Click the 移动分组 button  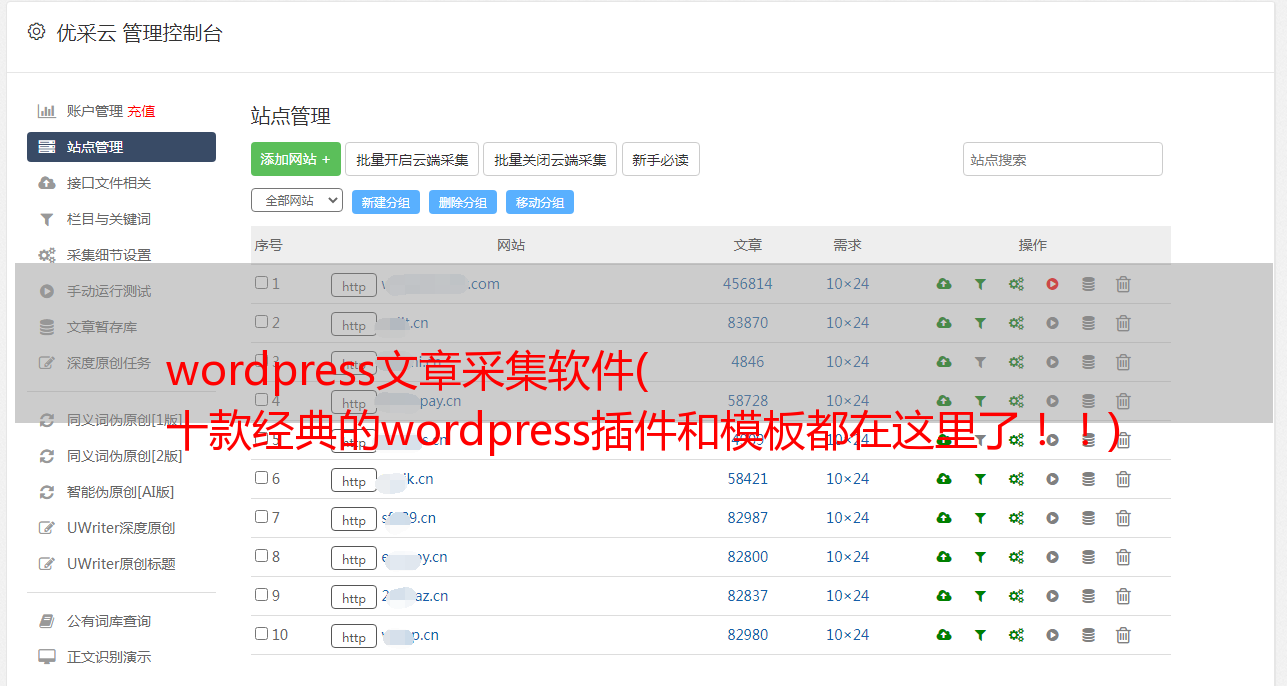coord(540,202)
